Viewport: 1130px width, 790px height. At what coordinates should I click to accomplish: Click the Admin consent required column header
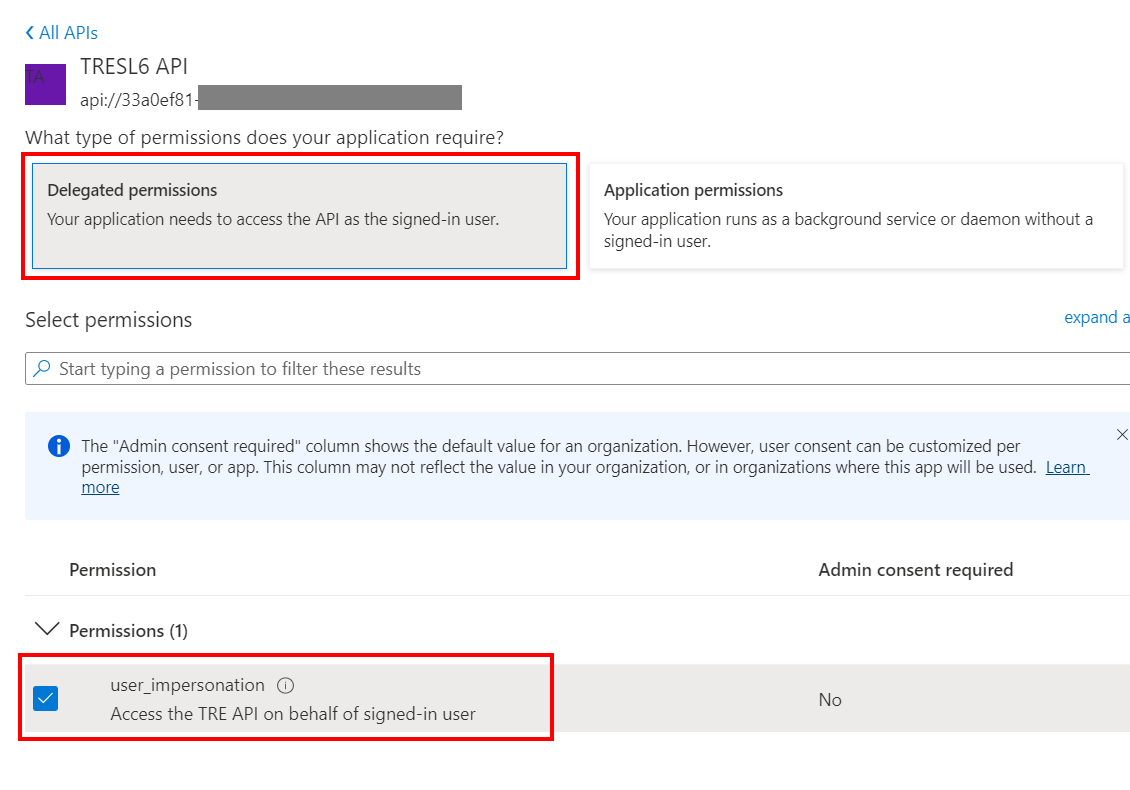(x=915, y=569)
